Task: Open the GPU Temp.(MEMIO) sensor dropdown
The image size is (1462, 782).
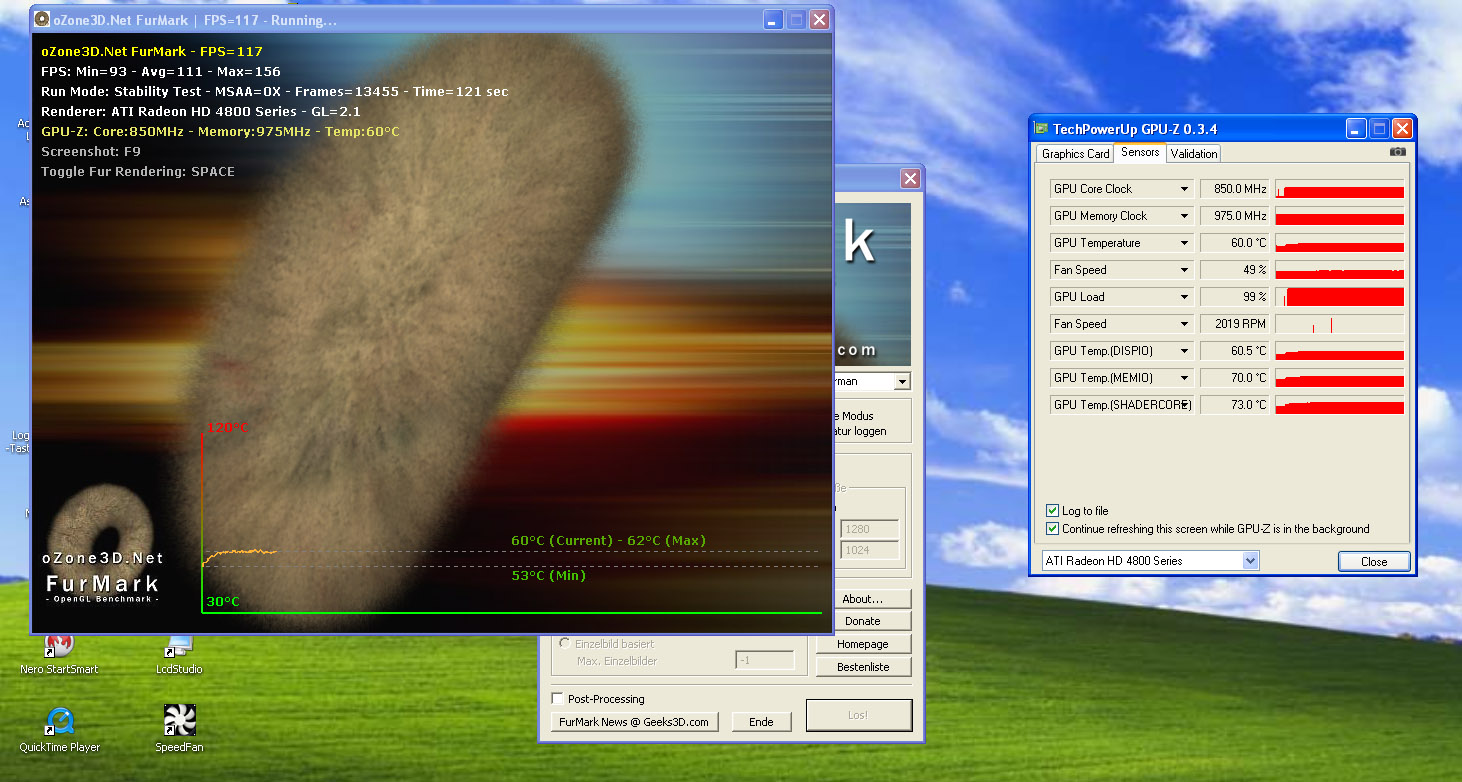Action: (x=1184, y=378)
